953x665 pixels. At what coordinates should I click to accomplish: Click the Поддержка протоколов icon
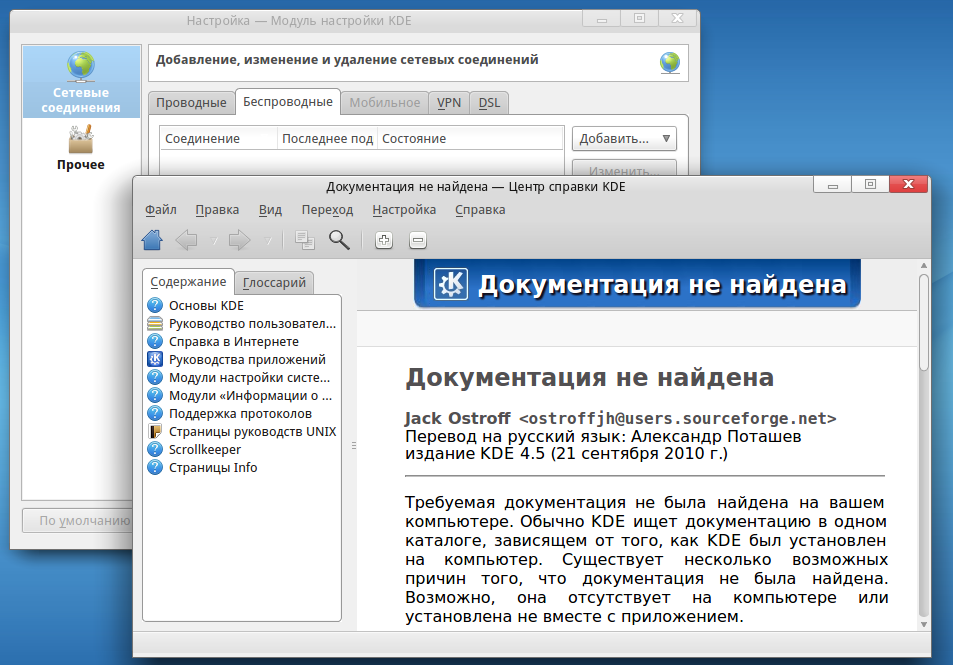click(155, 413)
